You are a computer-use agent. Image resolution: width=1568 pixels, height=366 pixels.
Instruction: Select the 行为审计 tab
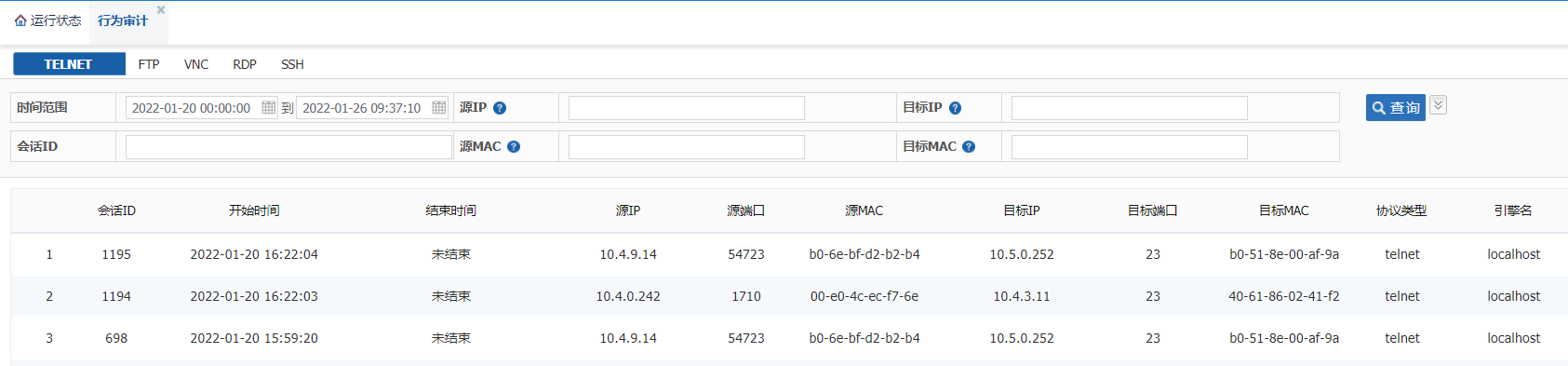[x=123, y=20]
